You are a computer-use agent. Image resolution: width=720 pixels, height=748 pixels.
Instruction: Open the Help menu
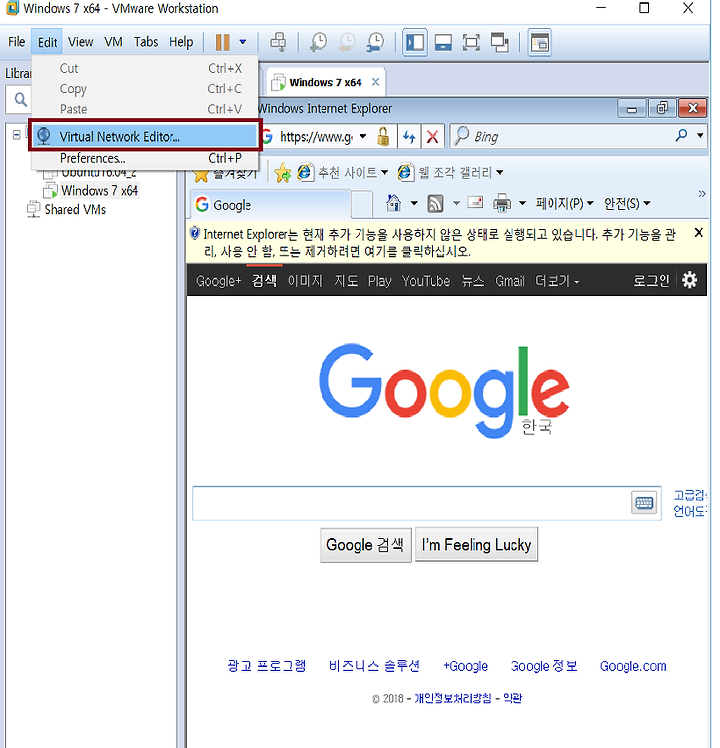181,42
